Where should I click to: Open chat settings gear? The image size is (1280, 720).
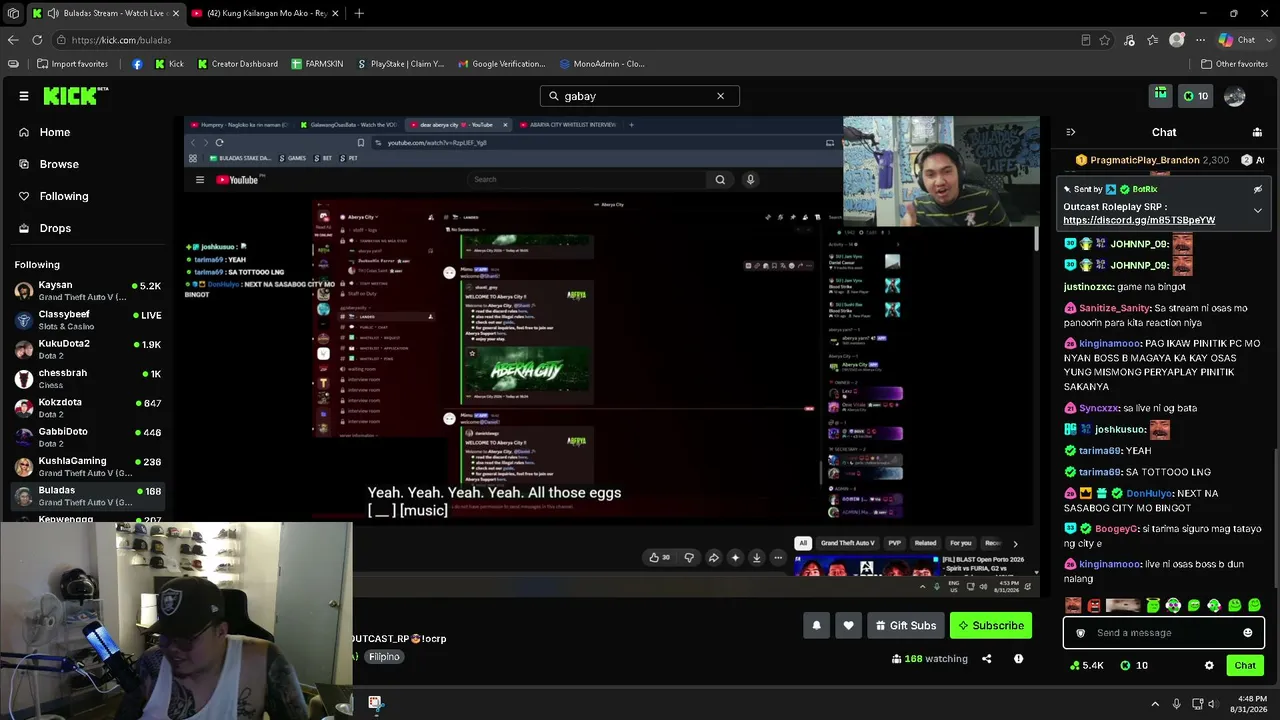tap(1209, 665)
